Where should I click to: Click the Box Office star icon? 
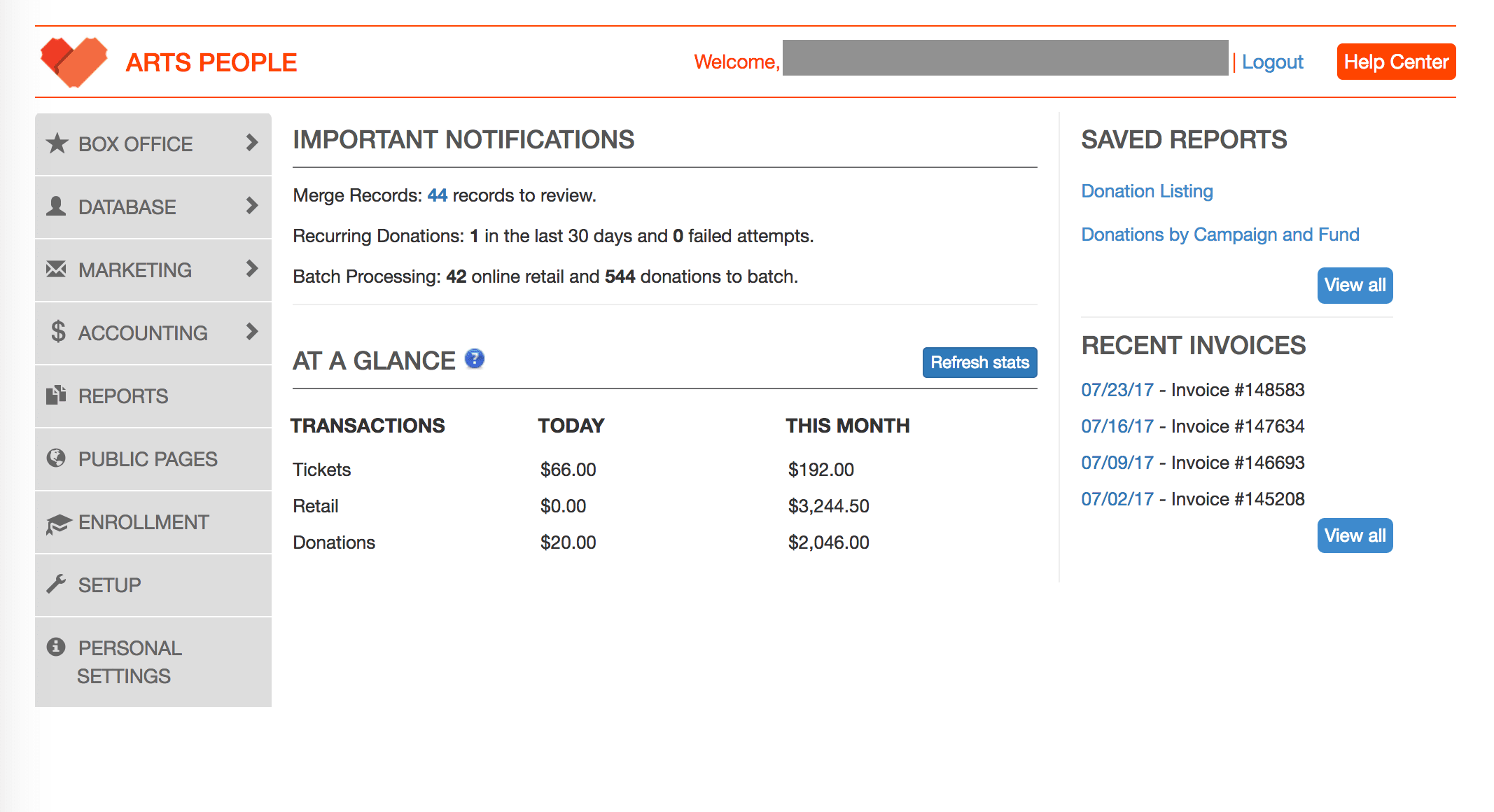pos(57,143)
